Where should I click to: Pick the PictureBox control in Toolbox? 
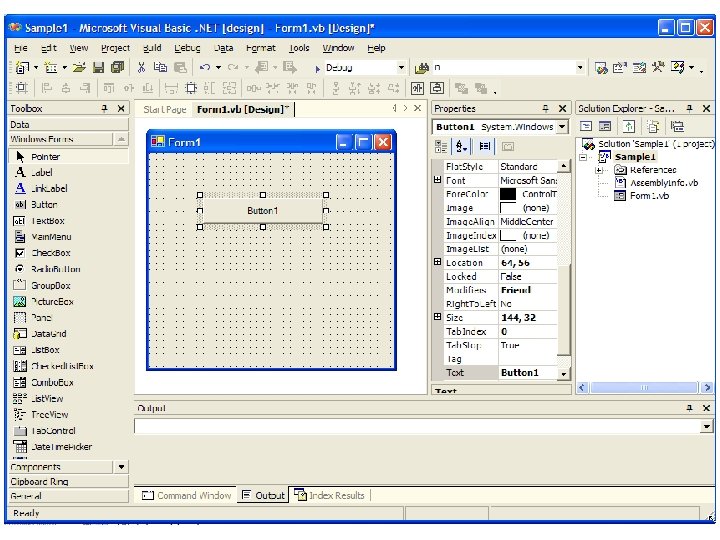click(68, 302)
